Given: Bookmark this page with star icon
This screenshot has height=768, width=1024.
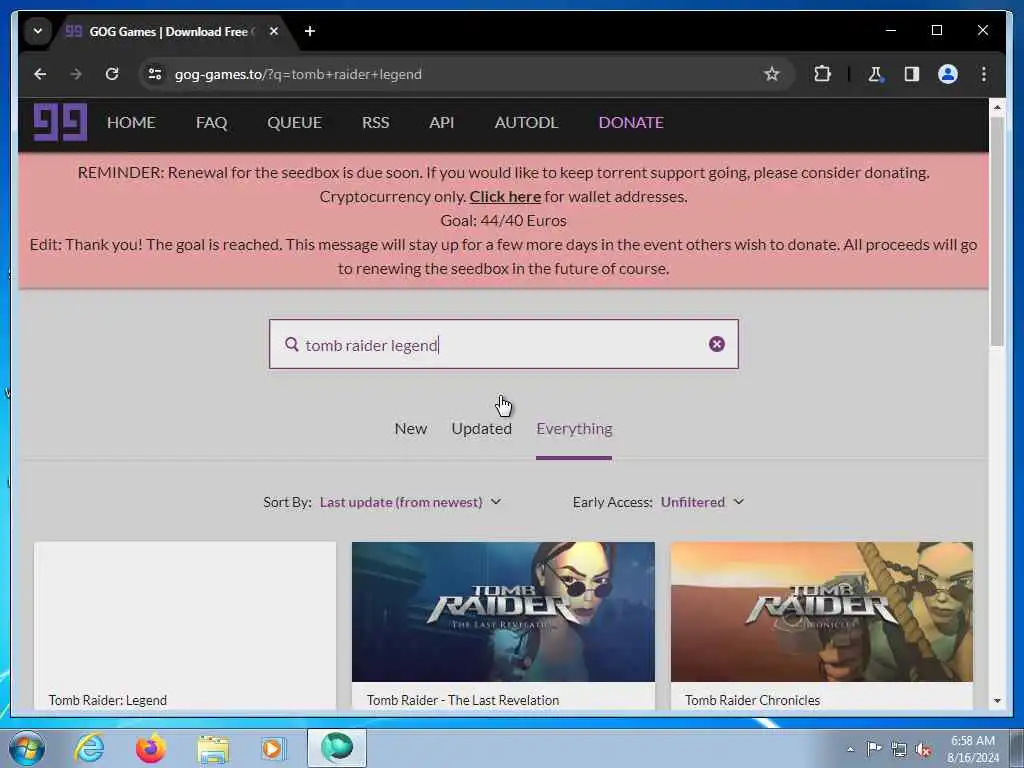Looking at the screenshot, I should (772, 74).
